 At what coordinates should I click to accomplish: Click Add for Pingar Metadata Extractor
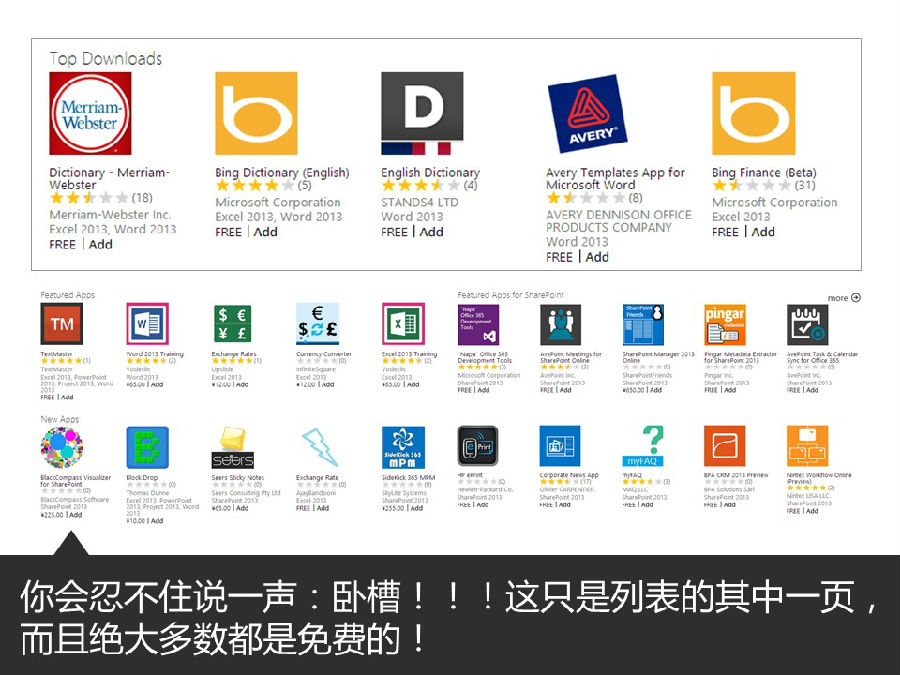pos(730,390)
